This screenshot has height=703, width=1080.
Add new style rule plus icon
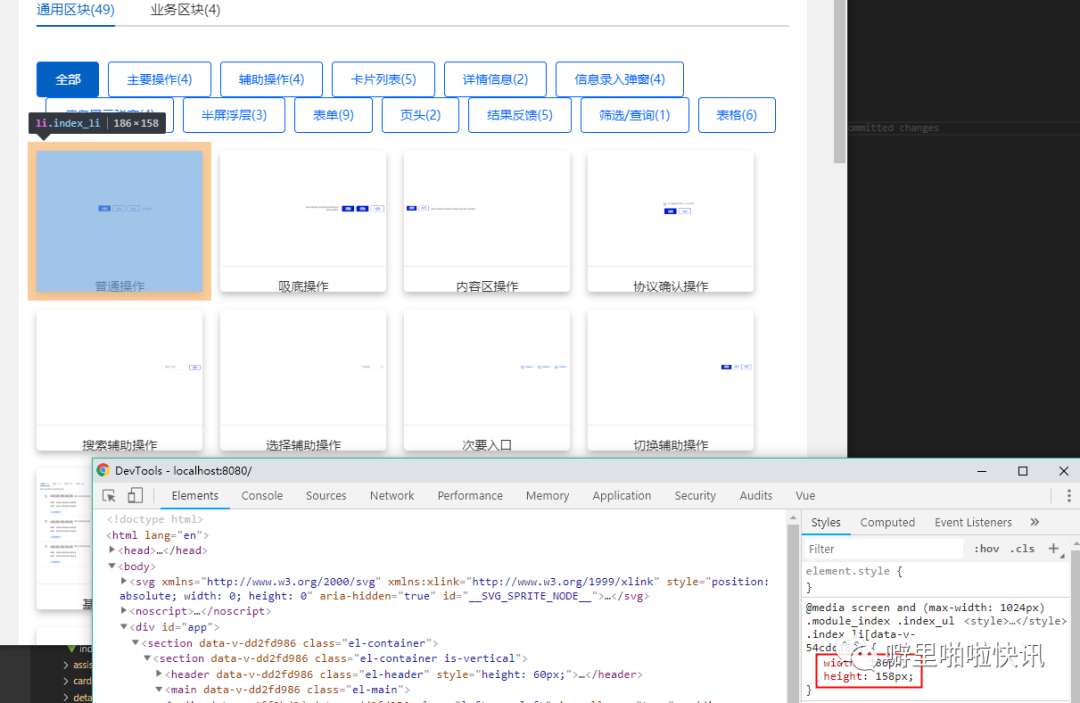tap(1053, 549)
